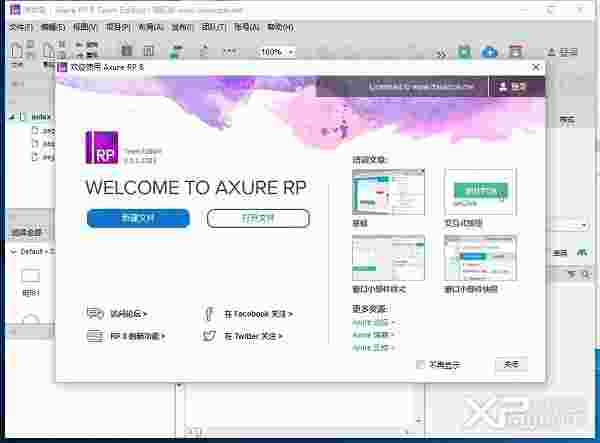
Task: Click the Twitter bird icon
Action: click(x=209, y=336)
